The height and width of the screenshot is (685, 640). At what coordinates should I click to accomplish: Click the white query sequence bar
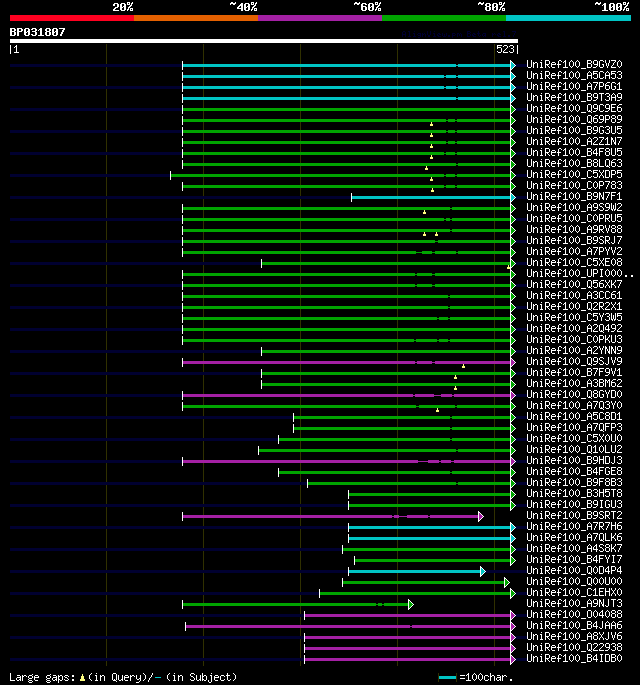pyautogui.click(x=264, y=41)
